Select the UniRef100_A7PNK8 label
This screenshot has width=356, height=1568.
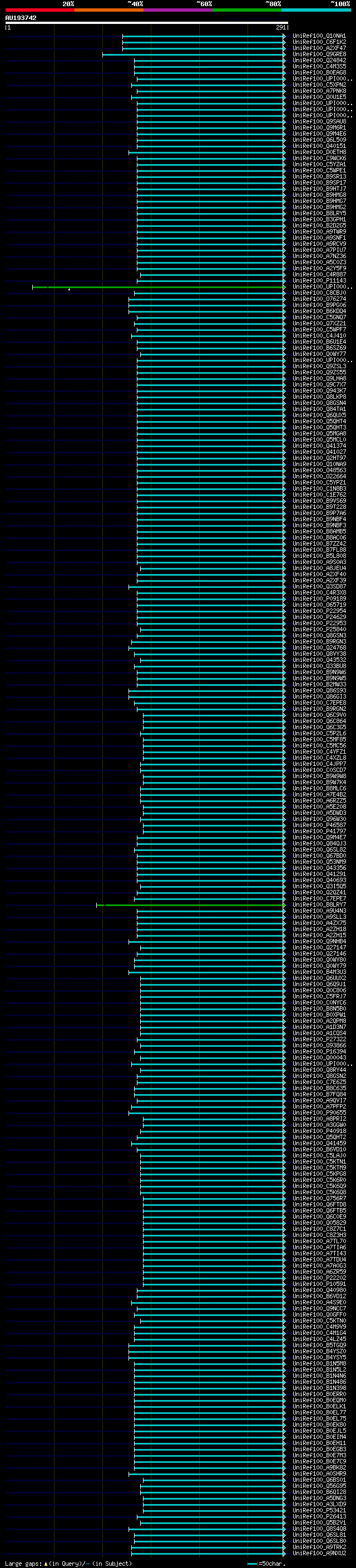pos(319,91)
